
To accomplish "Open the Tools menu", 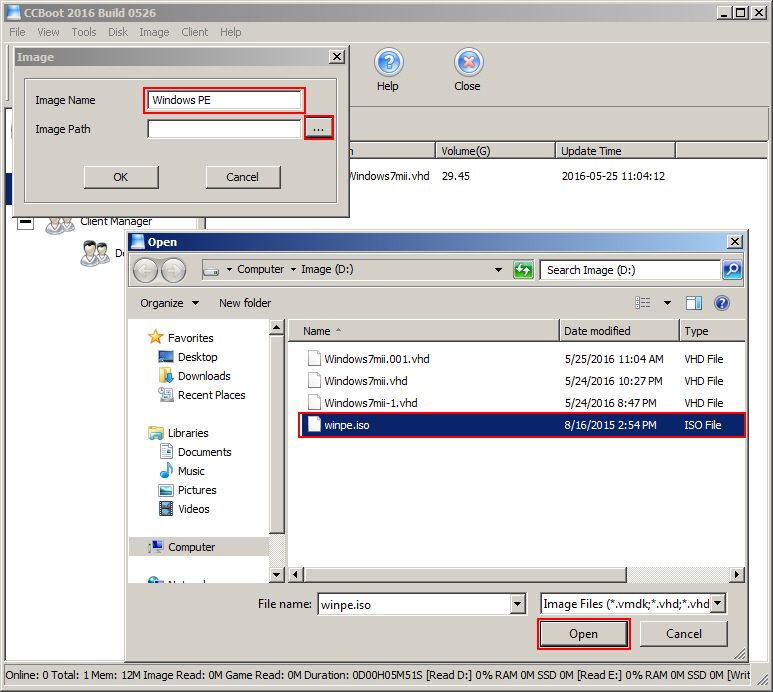I will pos(84,32).
